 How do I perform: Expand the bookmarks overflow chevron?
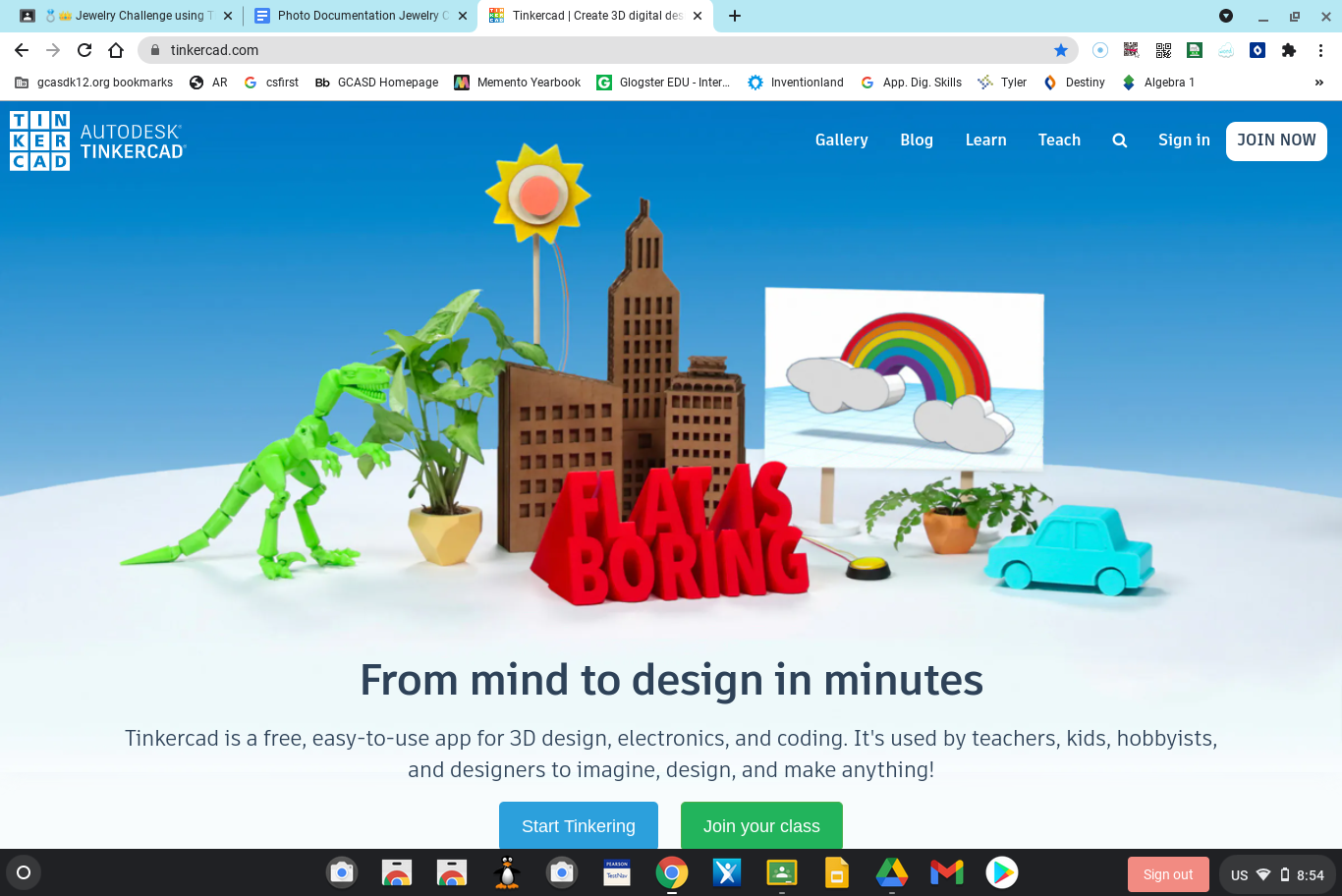coord(1319,83)
